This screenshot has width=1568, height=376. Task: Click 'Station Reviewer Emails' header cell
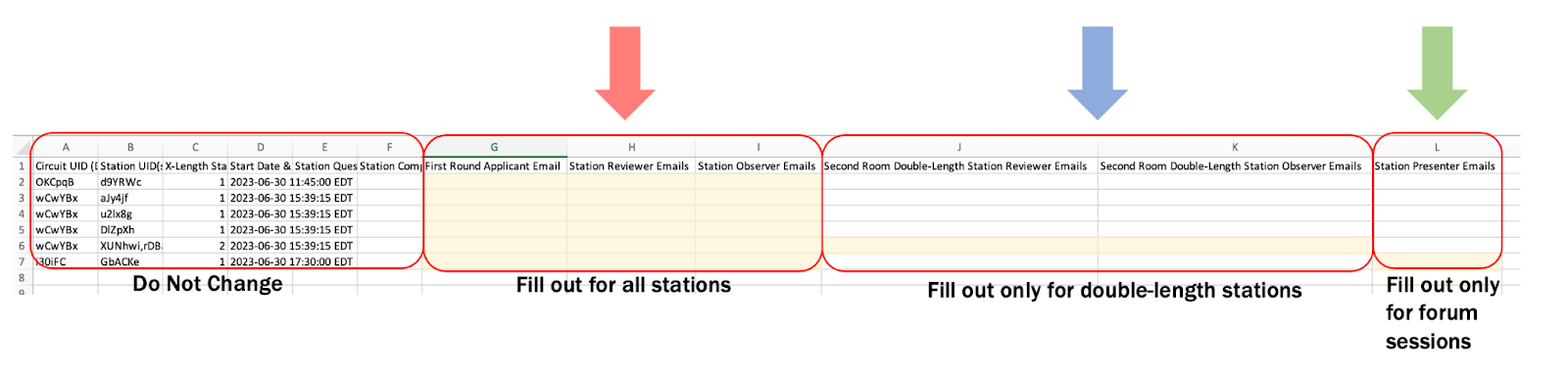[x=631, y=166]
